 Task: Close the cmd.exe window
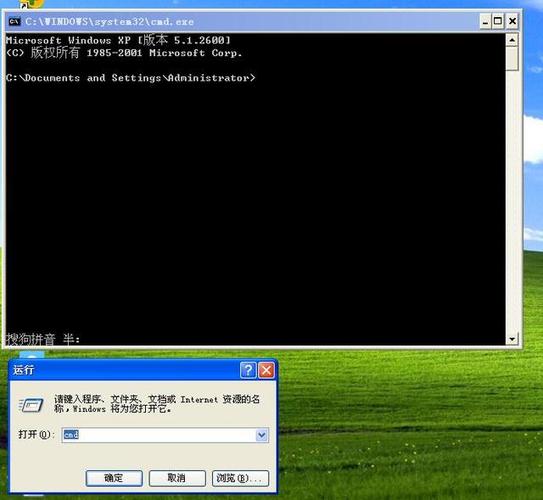tap(512, 22)
